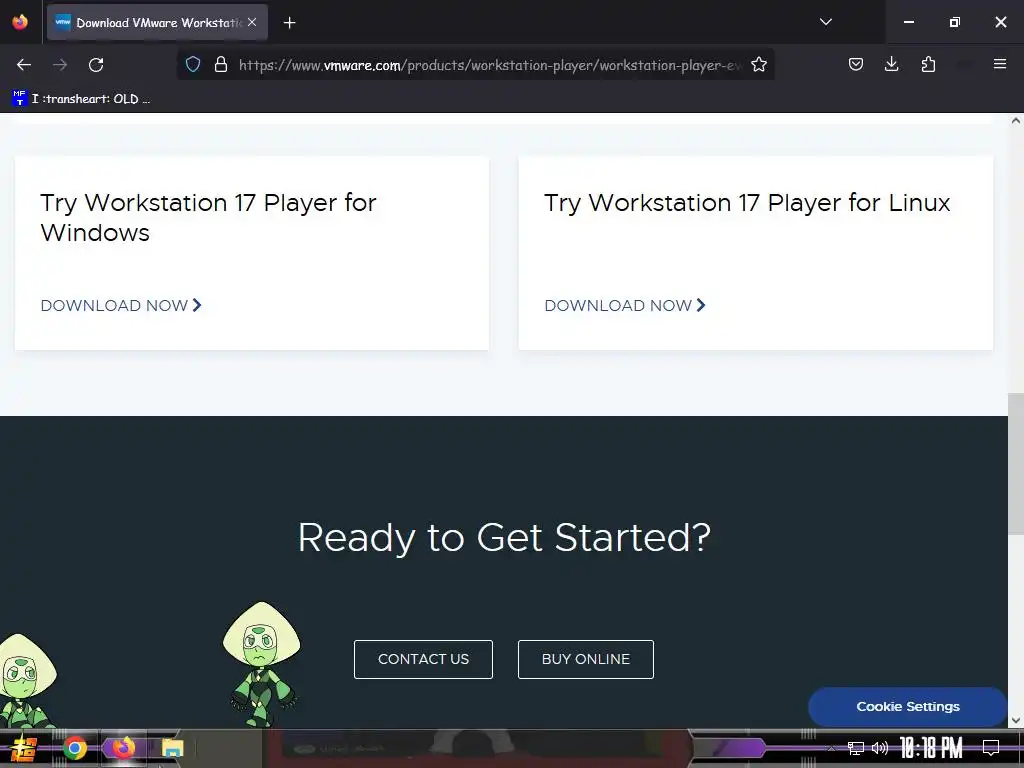This screenshot has width=1024, height=768.
Task: Close the Download VMware Workstation tab
Action: (x=252, y=22)
